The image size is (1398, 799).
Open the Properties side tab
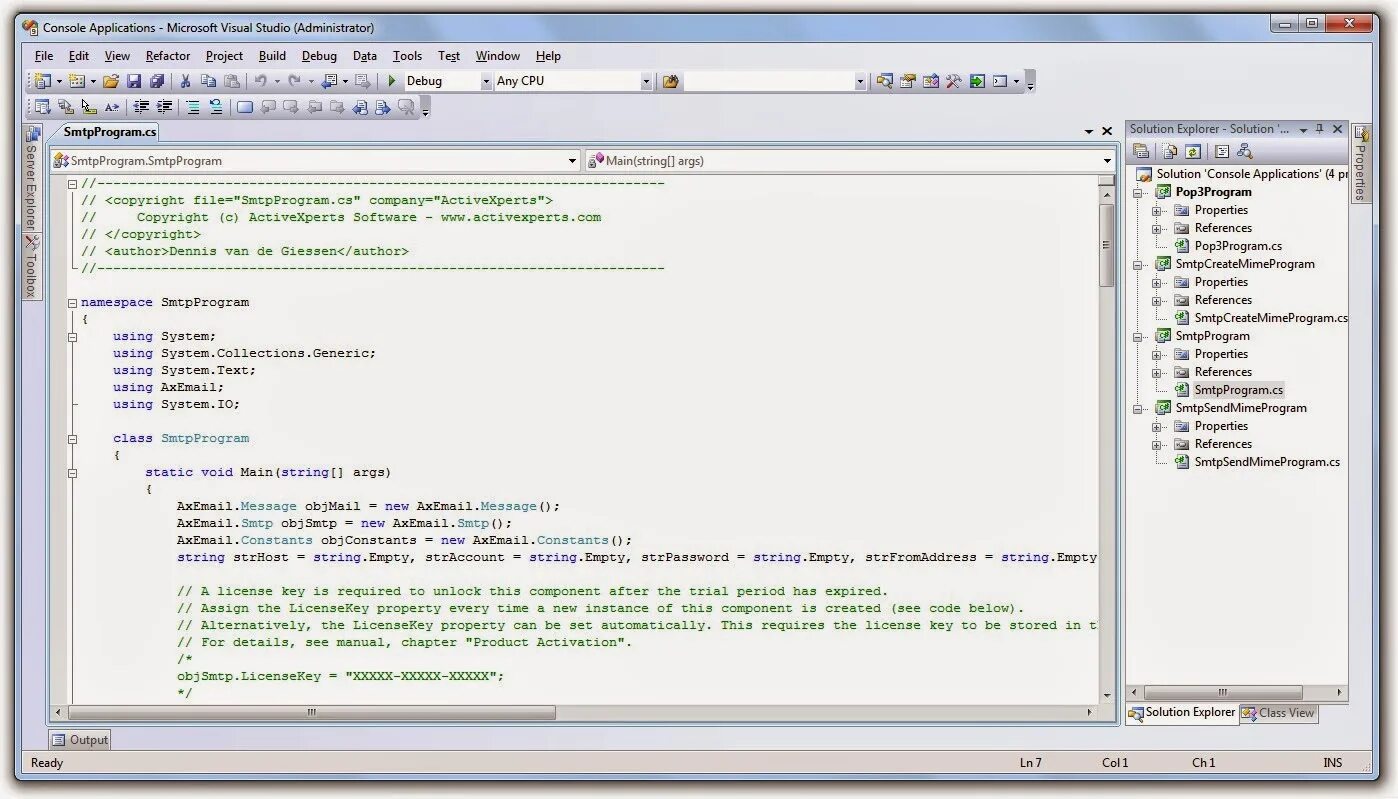(x=1361, y=162)
